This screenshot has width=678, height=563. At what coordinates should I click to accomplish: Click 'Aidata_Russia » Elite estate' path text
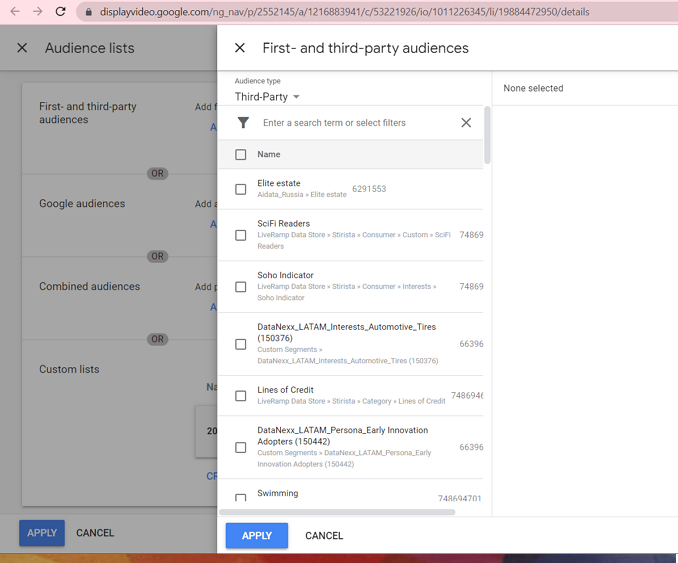[x=302, y=195]
